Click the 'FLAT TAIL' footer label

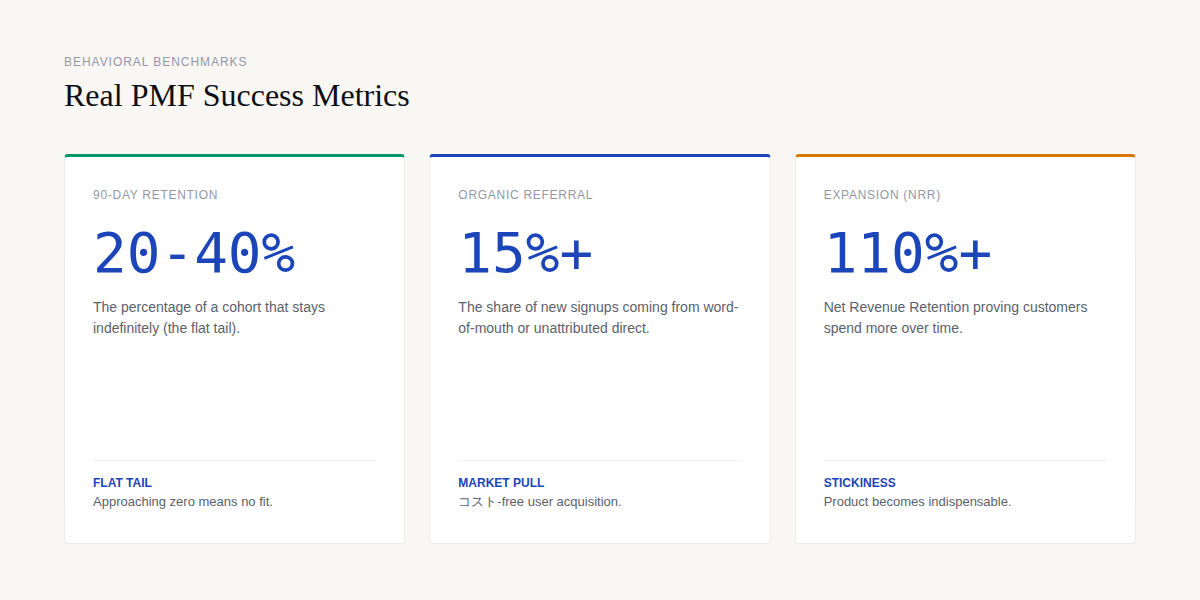coord(122,483)
